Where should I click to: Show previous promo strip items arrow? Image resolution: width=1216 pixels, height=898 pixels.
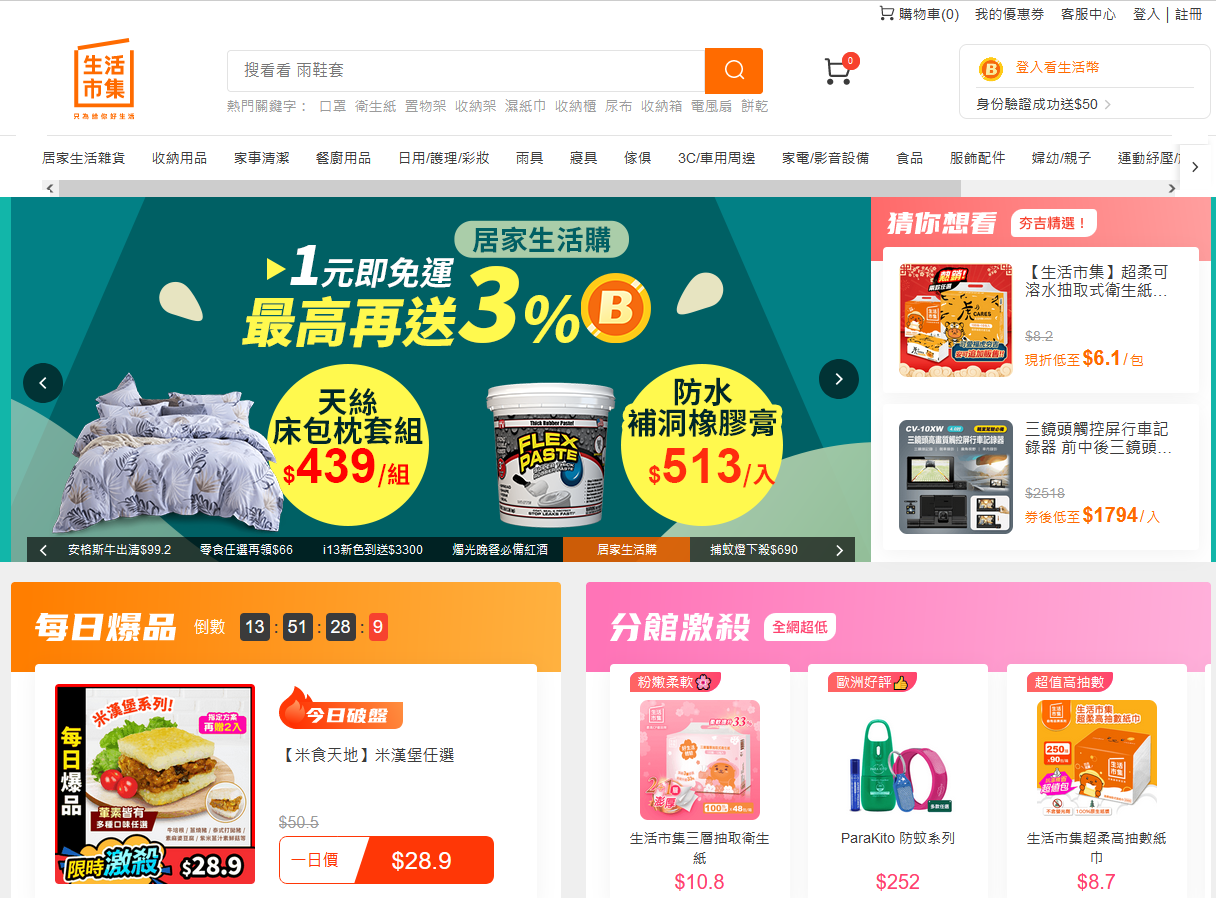tap(43, 550)
